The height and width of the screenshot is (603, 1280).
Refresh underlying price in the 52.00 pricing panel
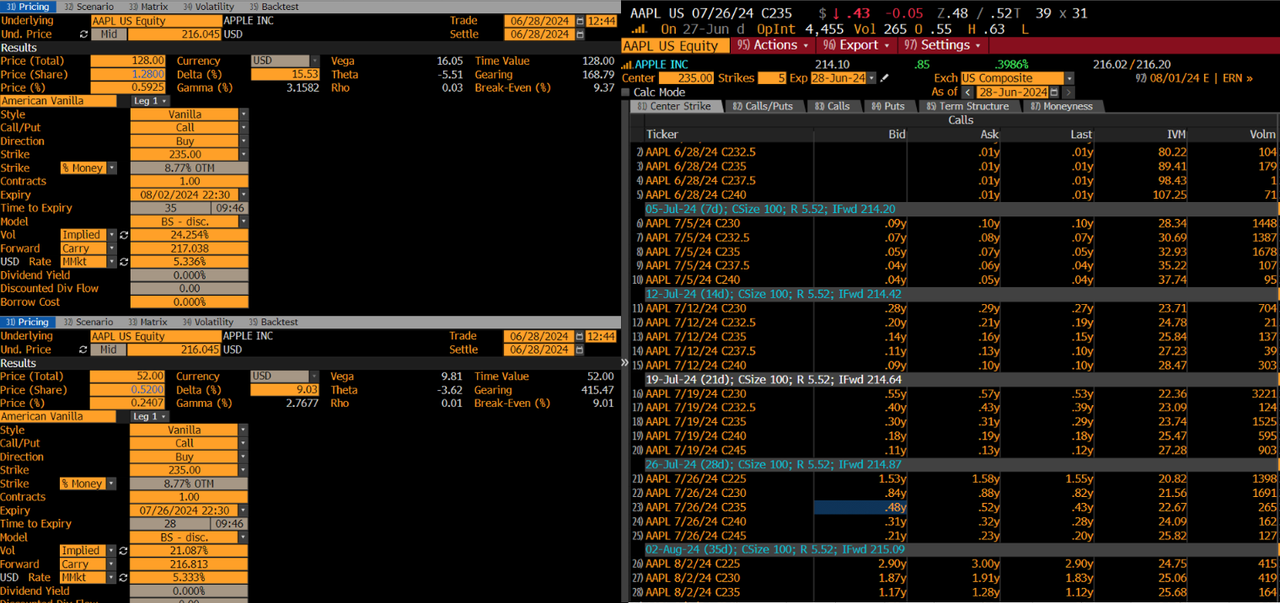pyautogui.click(x=84, y=350)
